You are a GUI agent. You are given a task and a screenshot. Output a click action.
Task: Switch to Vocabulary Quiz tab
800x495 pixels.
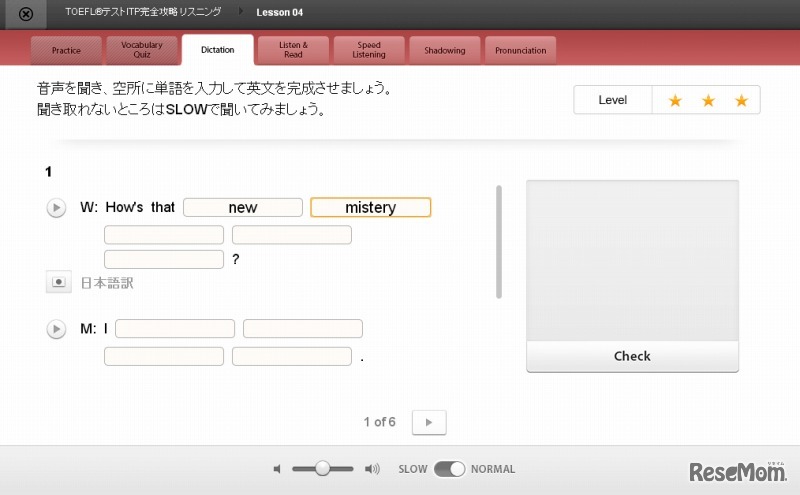click(x=142, y=50)
